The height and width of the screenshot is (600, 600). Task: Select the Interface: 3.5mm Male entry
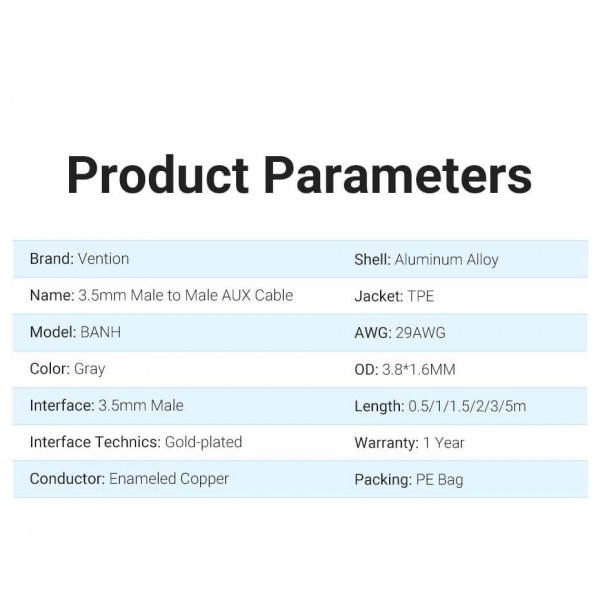pos(106,405)
